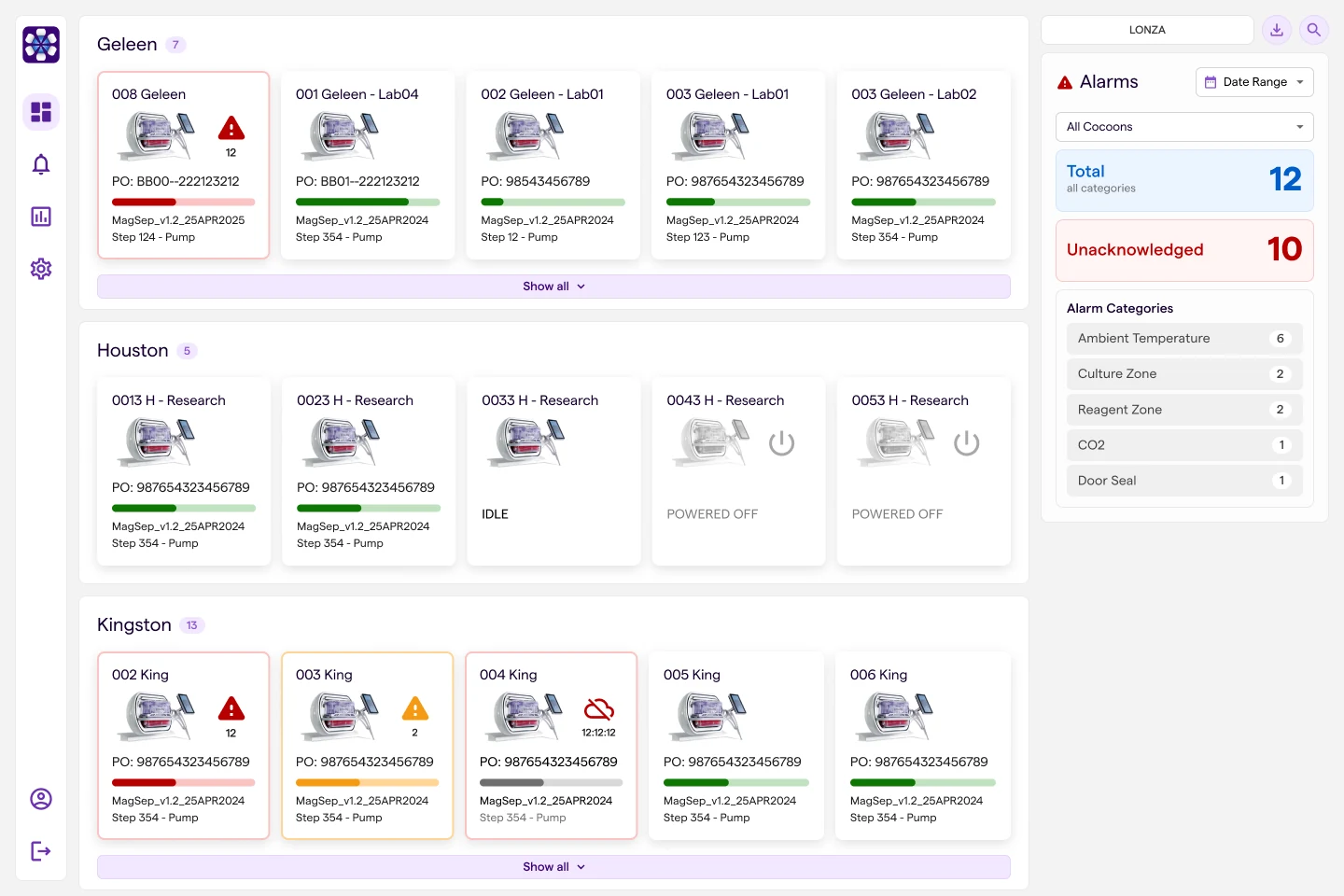Viewport: 1344px width, 896px height.
Task: Click the 002 Geleen - Lab01 card title
Action: 542,94
